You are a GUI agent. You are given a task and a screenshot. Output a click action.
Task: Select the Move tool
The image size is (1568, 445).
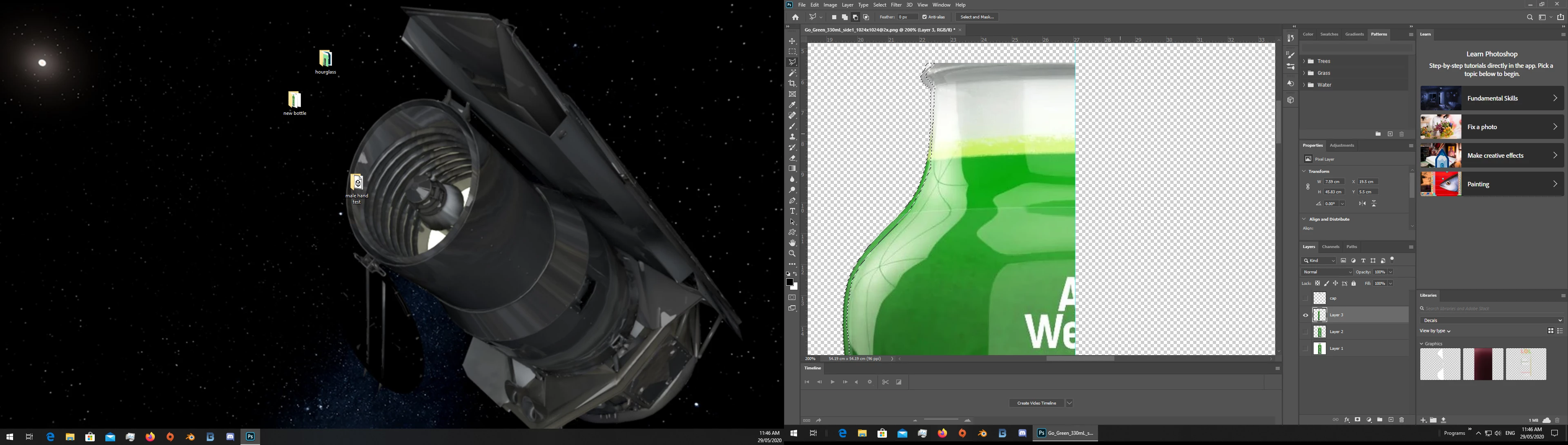pos(792,41)
